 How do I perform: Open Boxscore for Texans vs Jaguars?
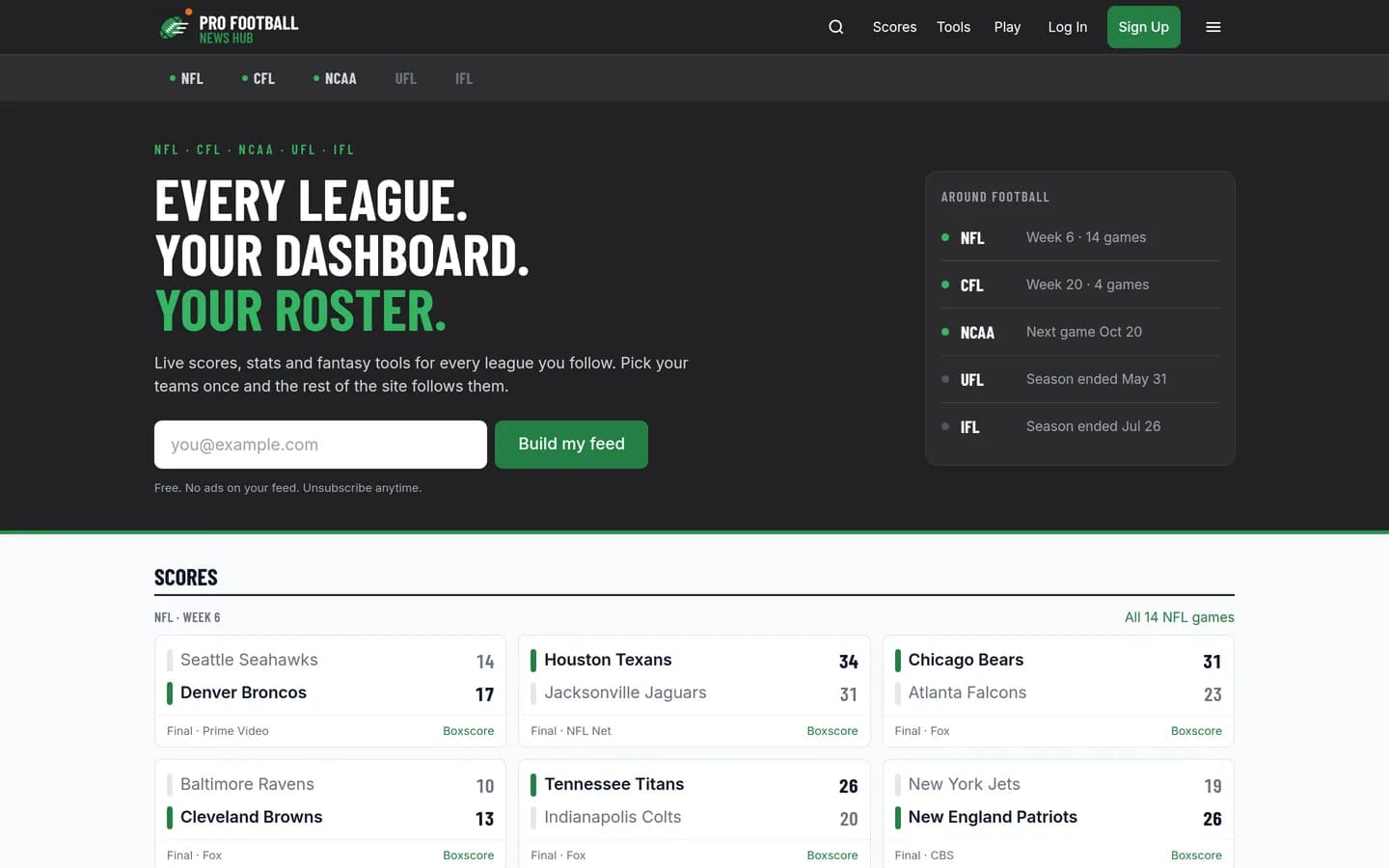pyautogui.click(x=832, y=731)
